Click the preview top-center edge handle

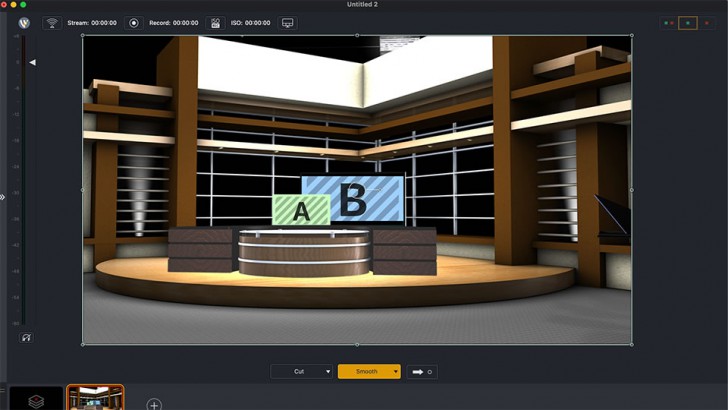click(357, 35)
